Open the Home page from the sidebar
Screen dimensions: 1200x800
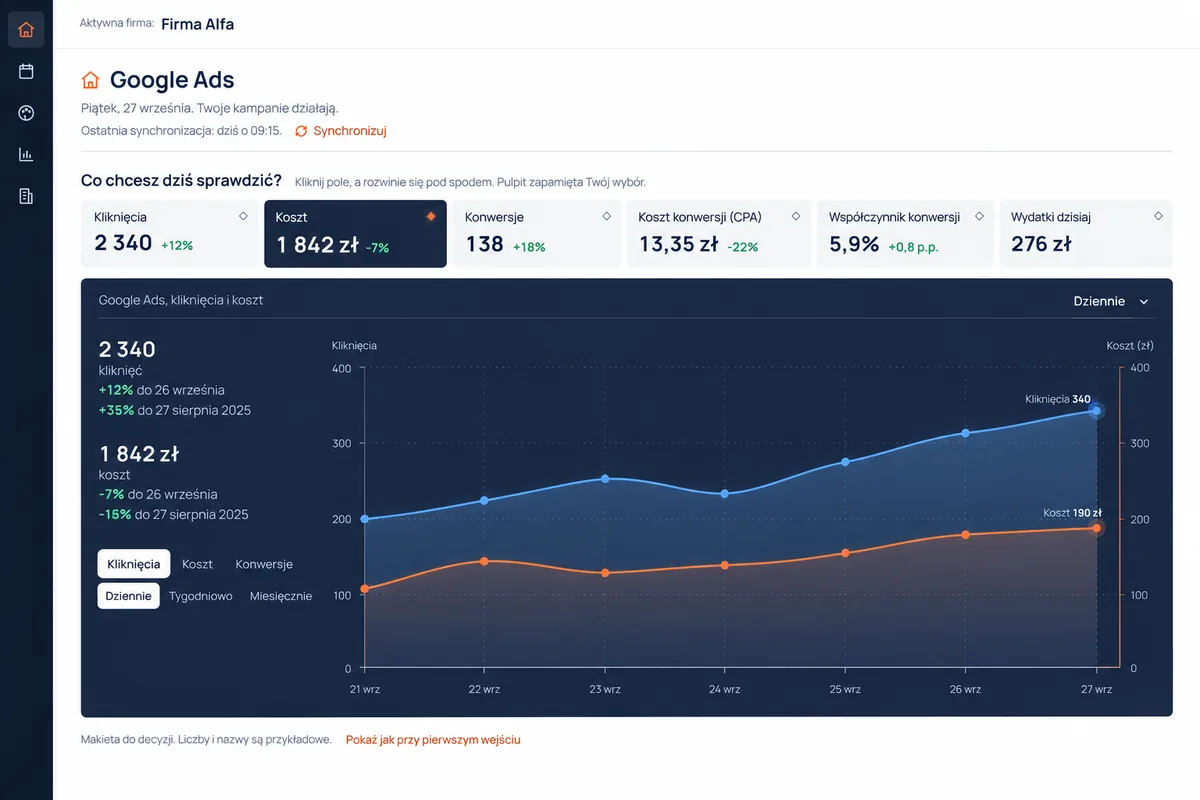point(26,29)
